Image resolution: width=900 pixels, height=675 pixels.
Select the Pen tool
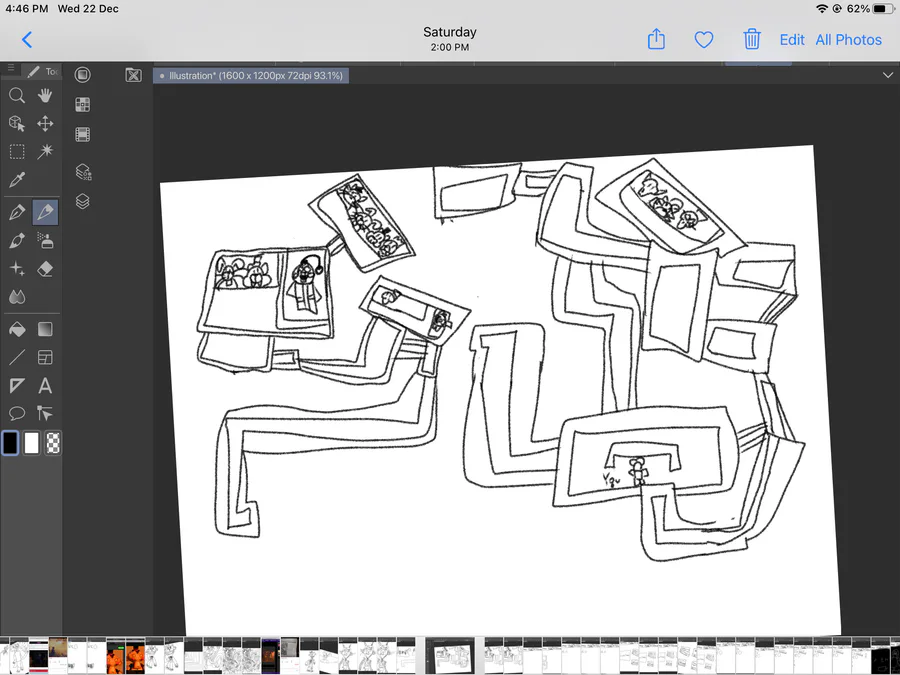pos(17,212)
